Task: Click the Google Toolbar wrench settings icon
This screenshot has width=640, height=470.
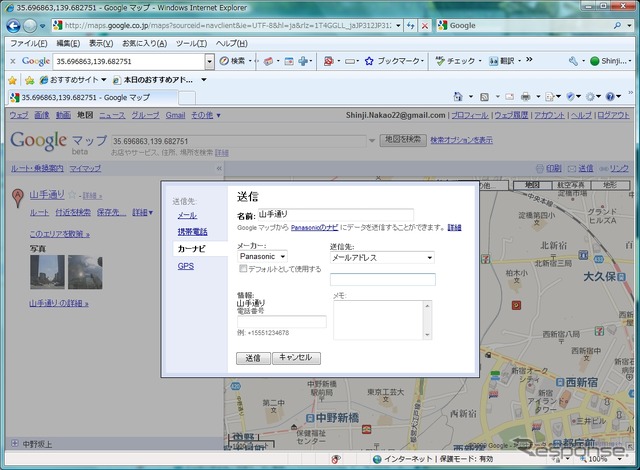Action: click(573, 61)
